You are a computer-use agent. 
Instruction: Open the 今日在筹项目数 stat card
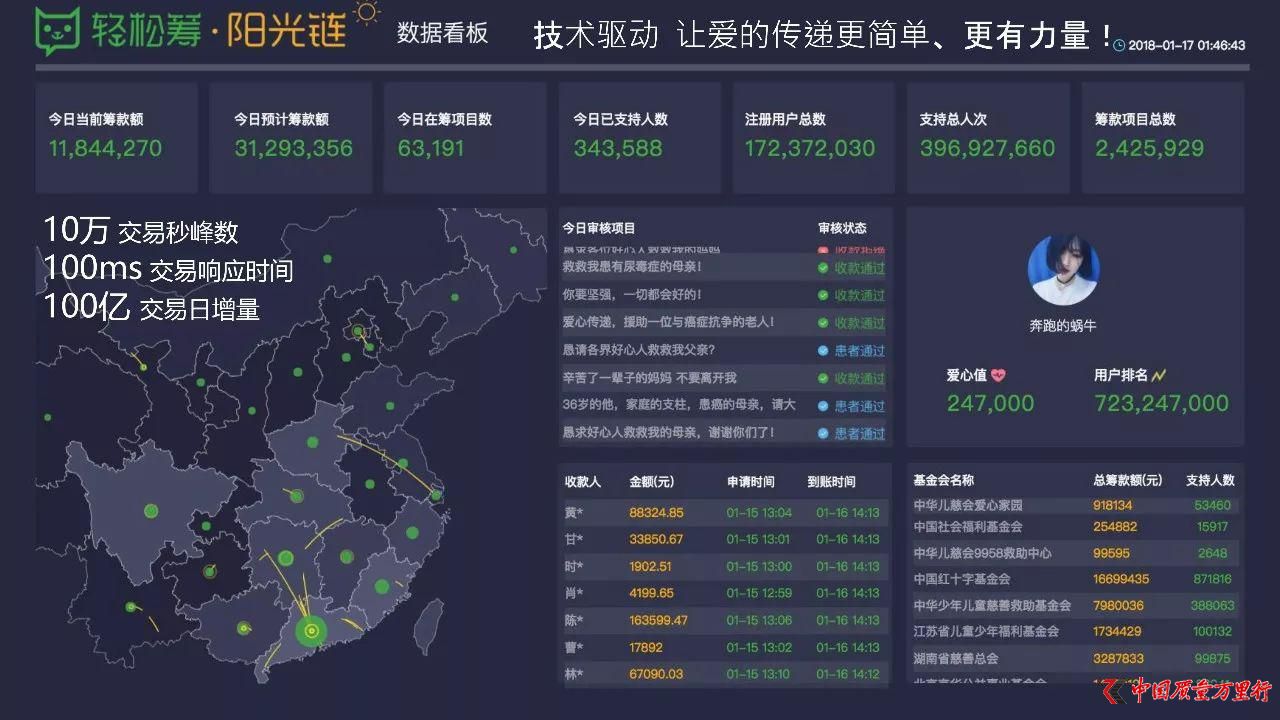[x=465, y=137]
